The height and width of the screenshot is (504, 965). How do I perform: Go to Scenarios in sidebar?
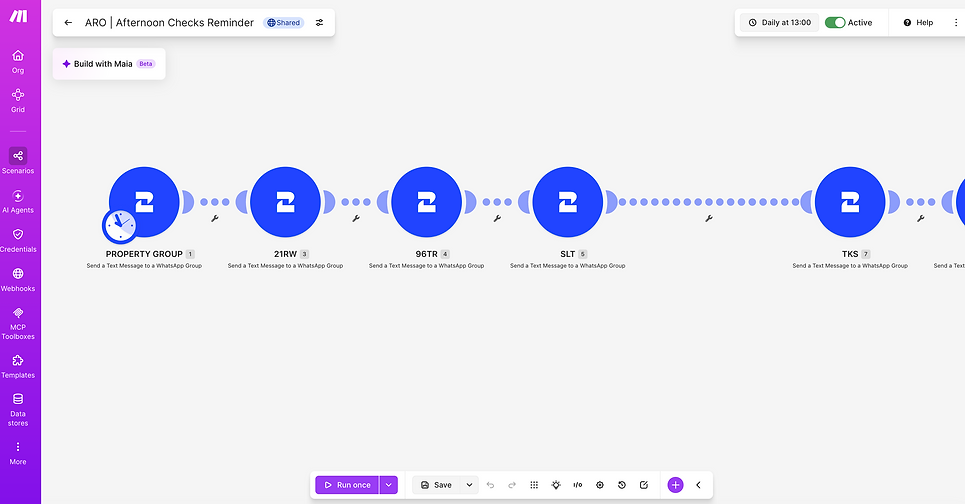18,161
